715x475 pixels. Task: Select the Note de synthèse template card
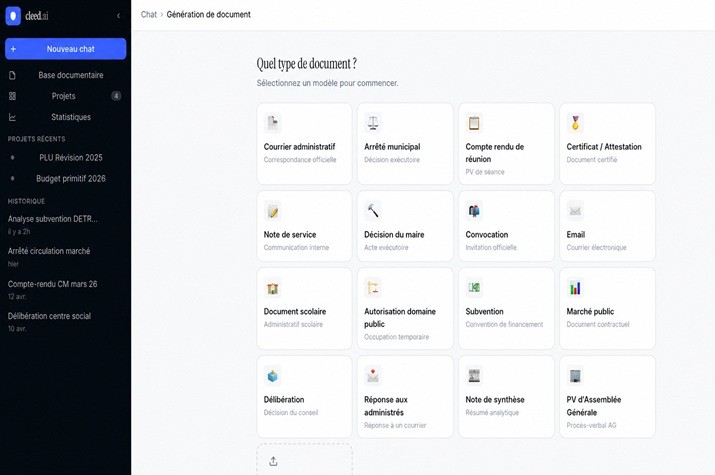click(x=506, y=397)
